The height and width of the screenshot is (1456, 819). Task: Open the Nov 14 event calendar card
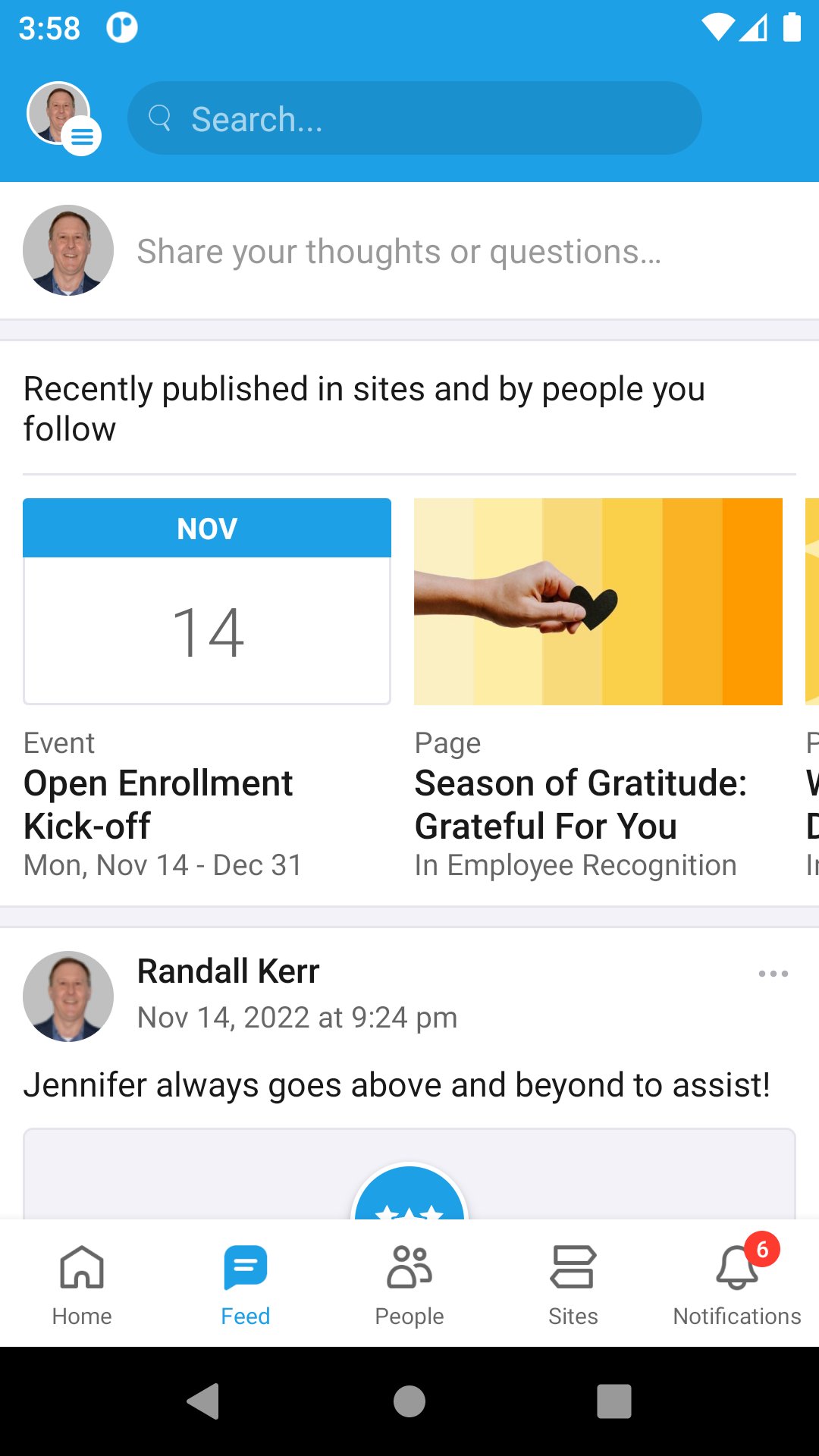click(207, 601)
